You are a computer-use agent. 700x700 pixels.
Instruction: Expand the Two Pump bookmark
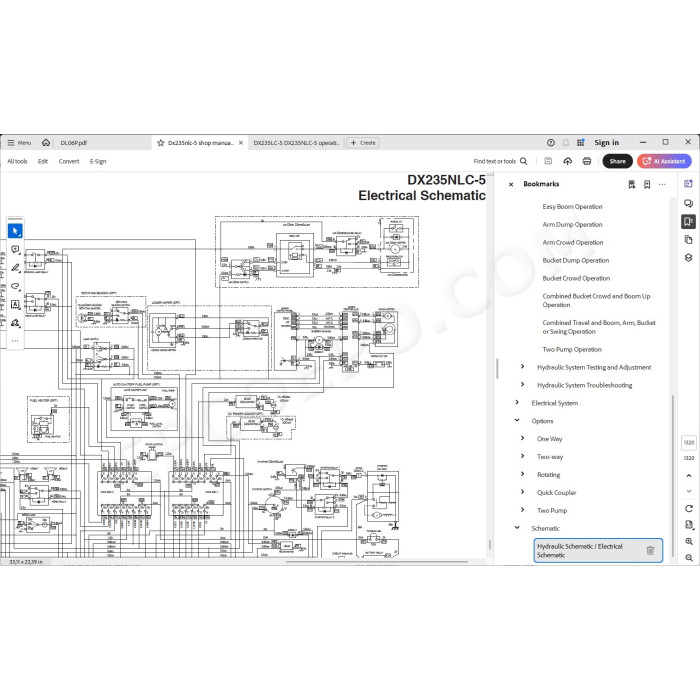coord(522,509)
